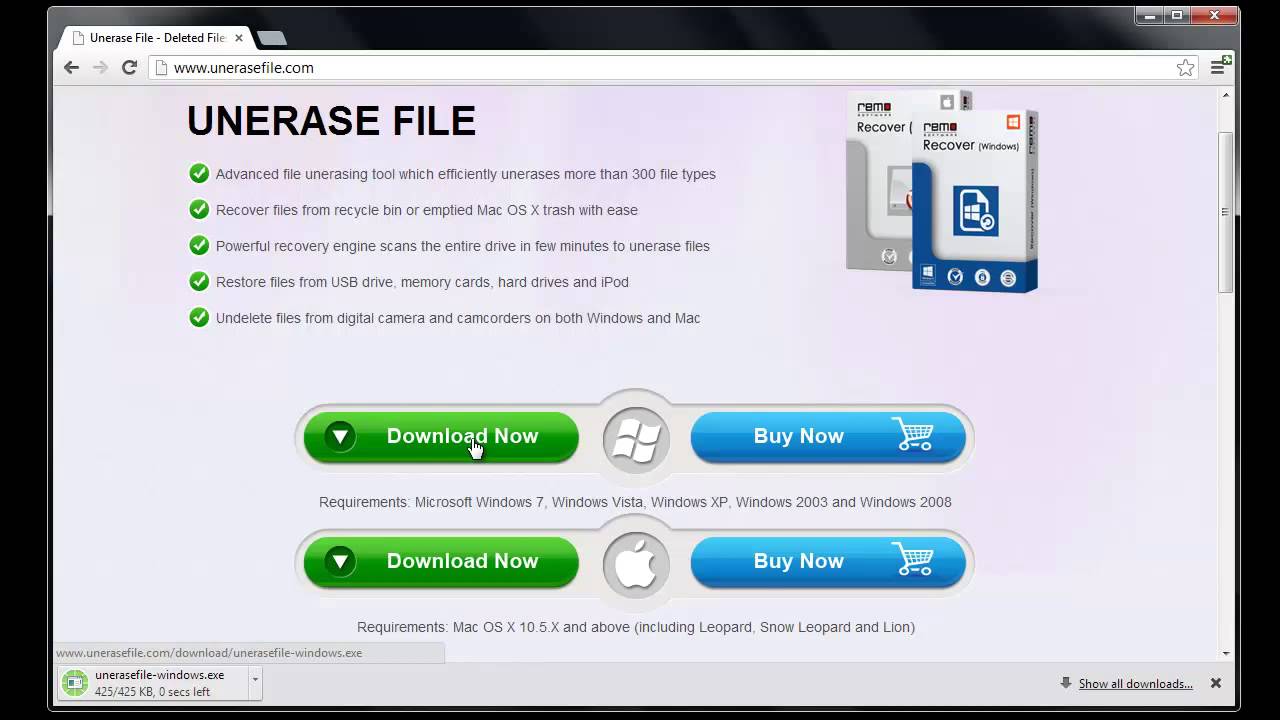
Task: Click the checkmark beside 'Recover files from recycle bin'
Action: tap(199, 209)
